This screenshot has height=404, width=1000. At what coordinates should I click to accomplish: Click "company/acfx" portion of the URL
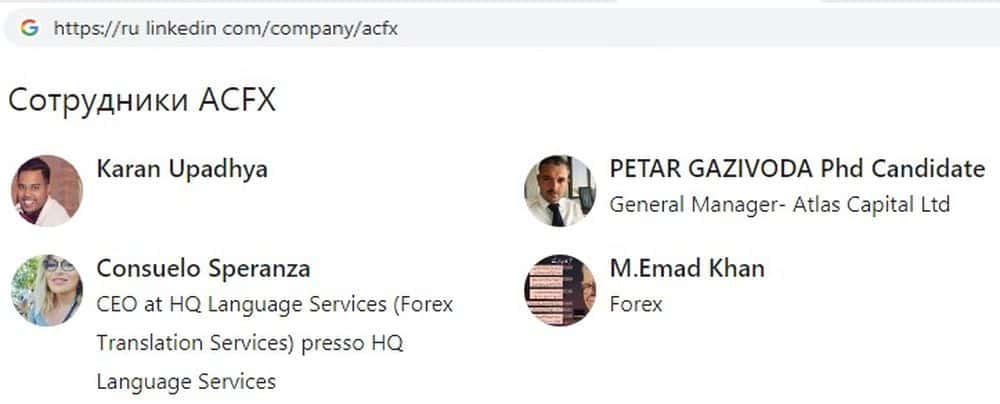331,28
